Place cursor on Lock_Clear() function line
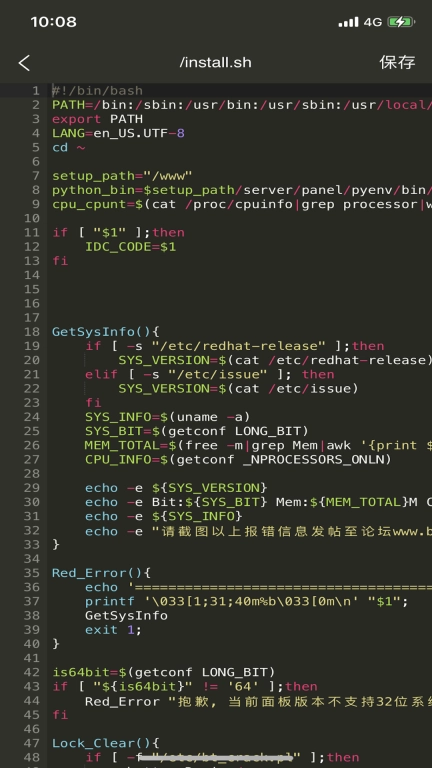This screenshot has height=768, width=432. point(106,743)
